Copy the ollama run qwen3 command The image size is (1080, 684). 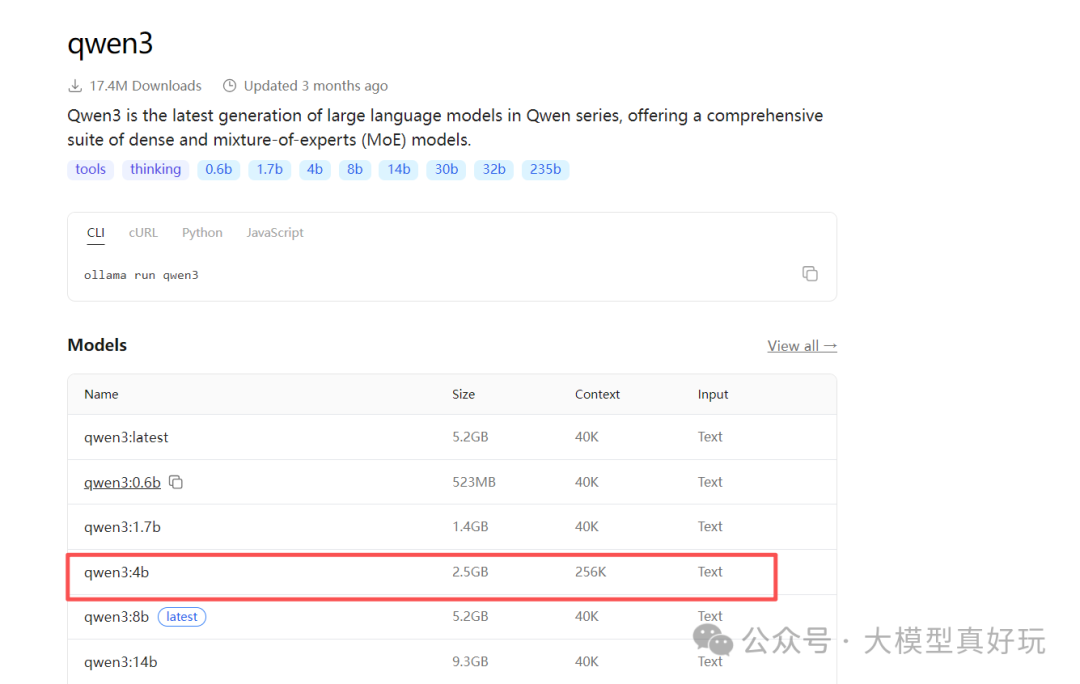pos(810,273)
